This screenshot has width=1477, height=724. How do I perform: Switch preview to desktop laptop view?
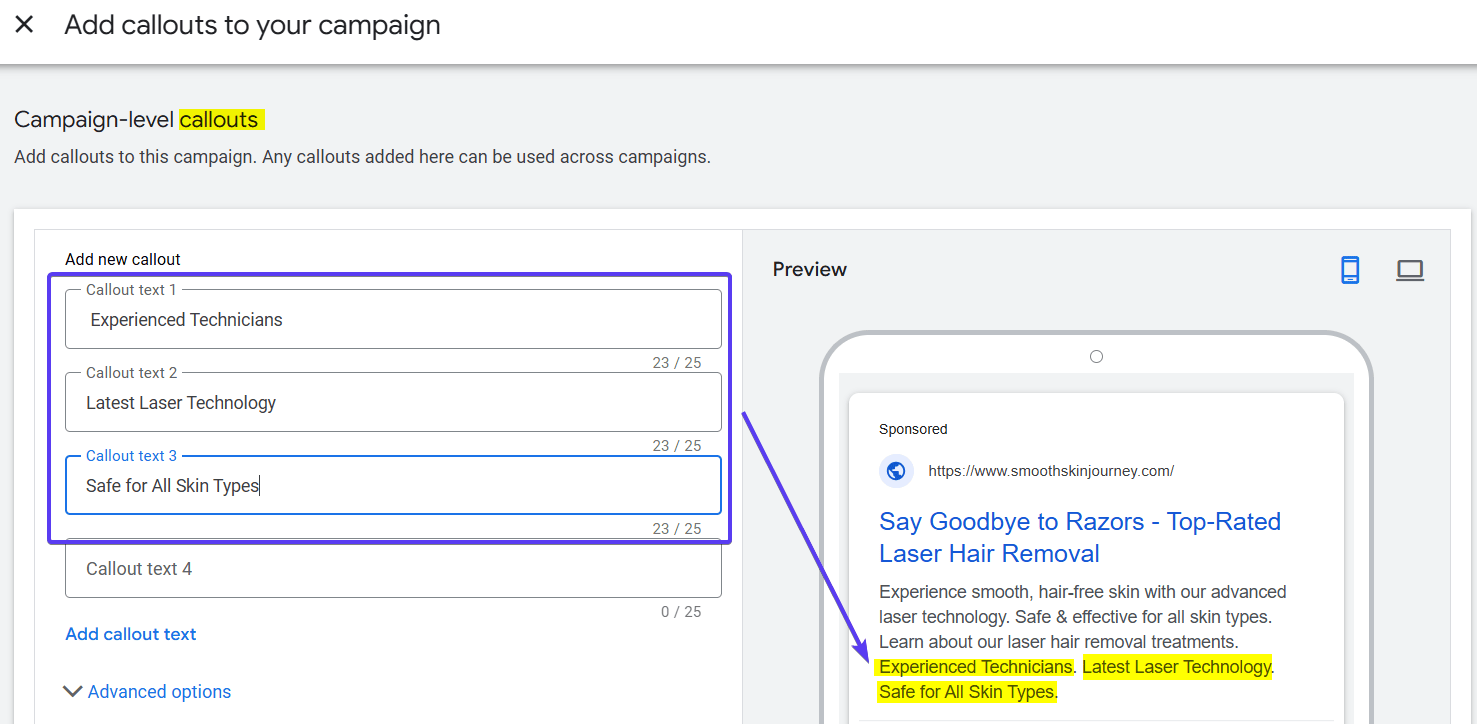tap(1410, 270)
